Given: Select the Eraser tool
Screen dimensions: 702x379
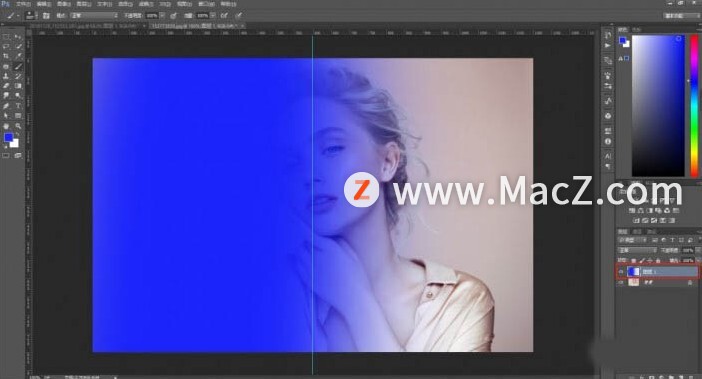Looking at the screenshot, I should pyautogui.click(x=6, y=86).
